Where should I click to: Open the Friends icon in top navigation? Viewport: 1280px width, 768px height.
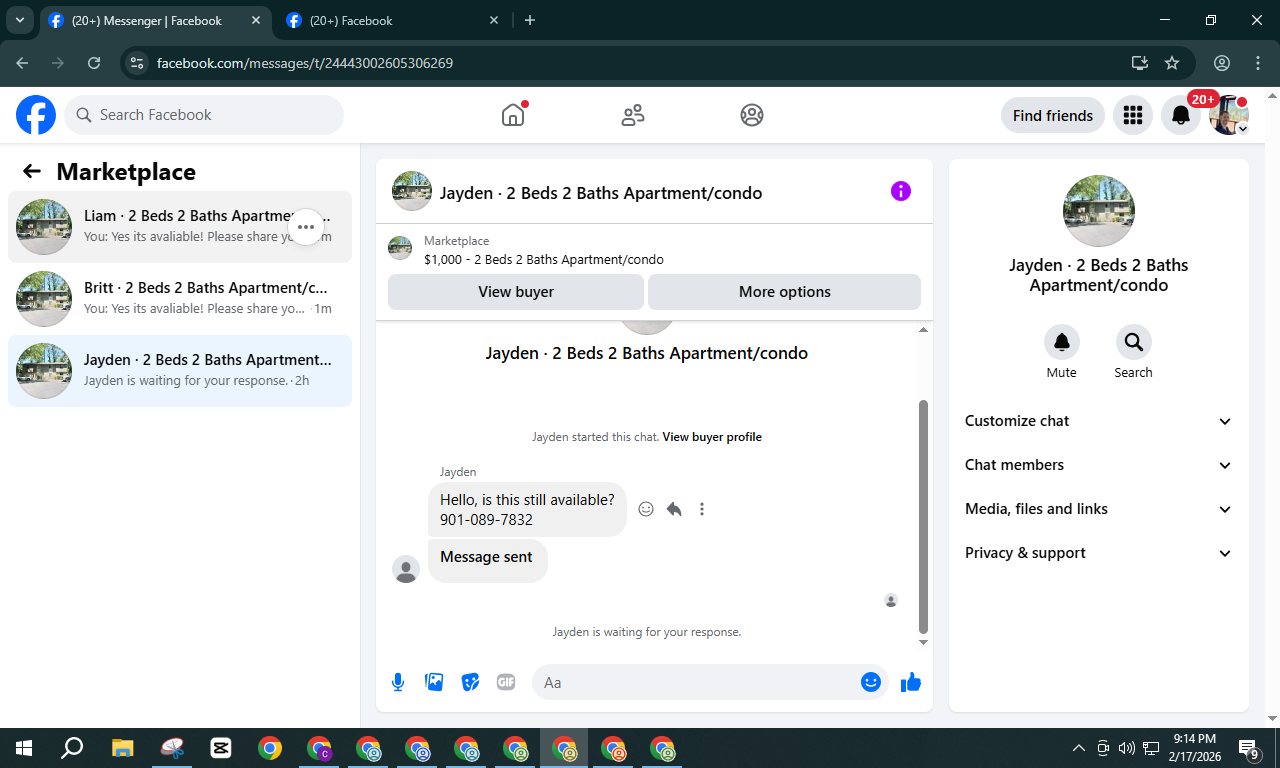(x=633, y=115)
